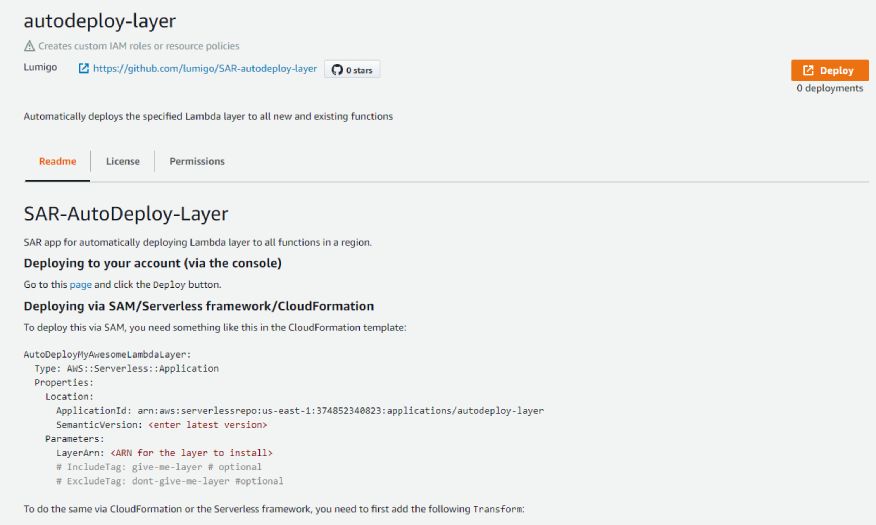This screenshot has height=525, width=876.
Task: Follow the 'page' link in readme
Action: (x=80, y=285)
